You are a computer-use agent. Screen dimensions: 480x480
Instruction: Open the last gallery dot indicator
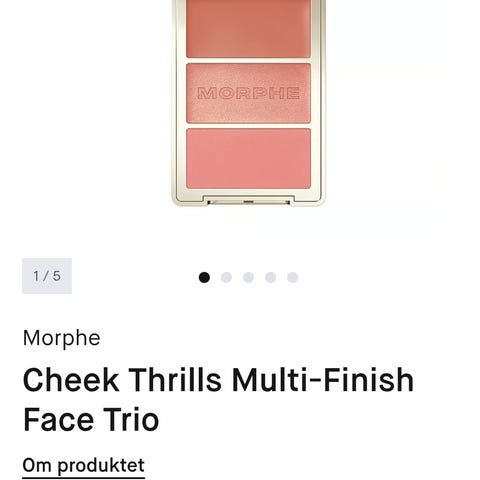click(x=292, y=277)
